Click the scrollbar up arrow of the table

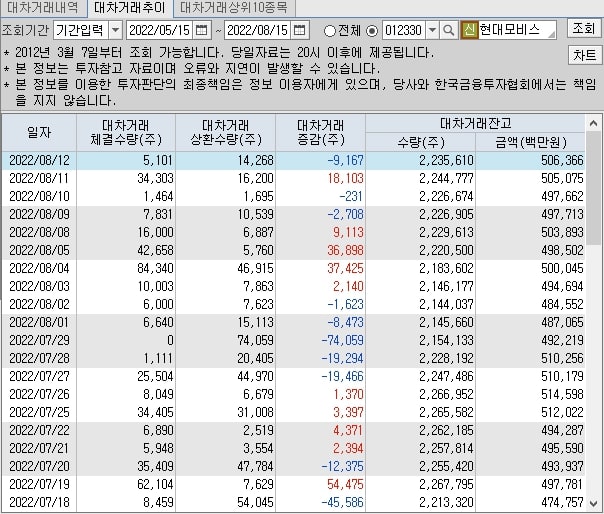pos(594,123)
